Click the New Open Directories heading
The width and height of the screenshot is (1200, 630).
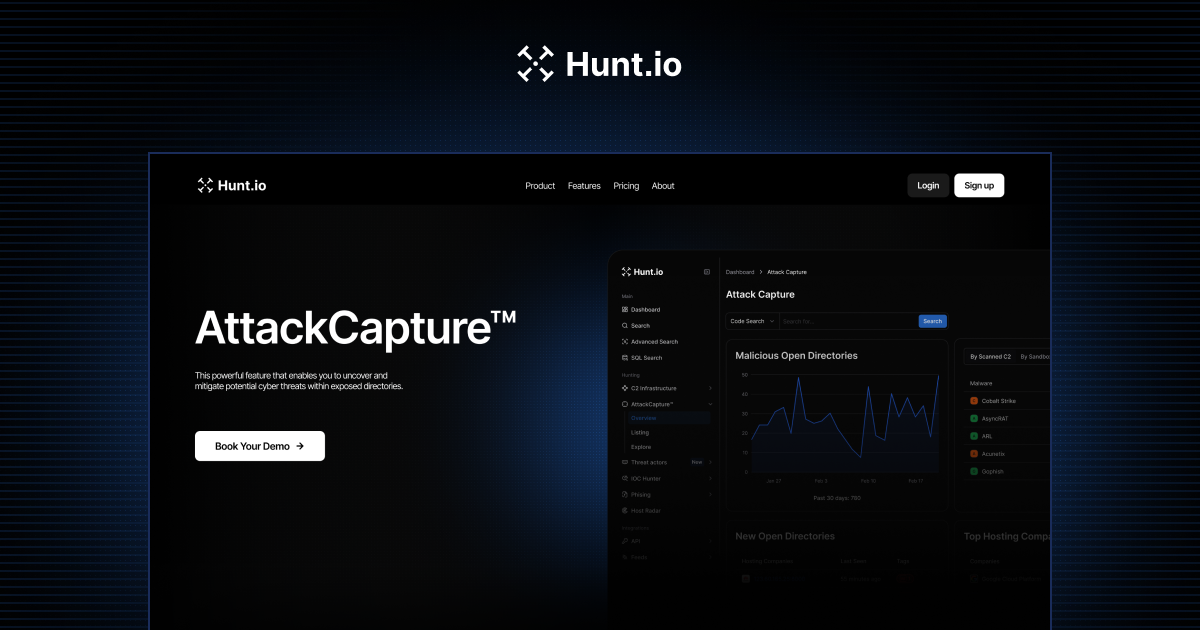point(785,536)
